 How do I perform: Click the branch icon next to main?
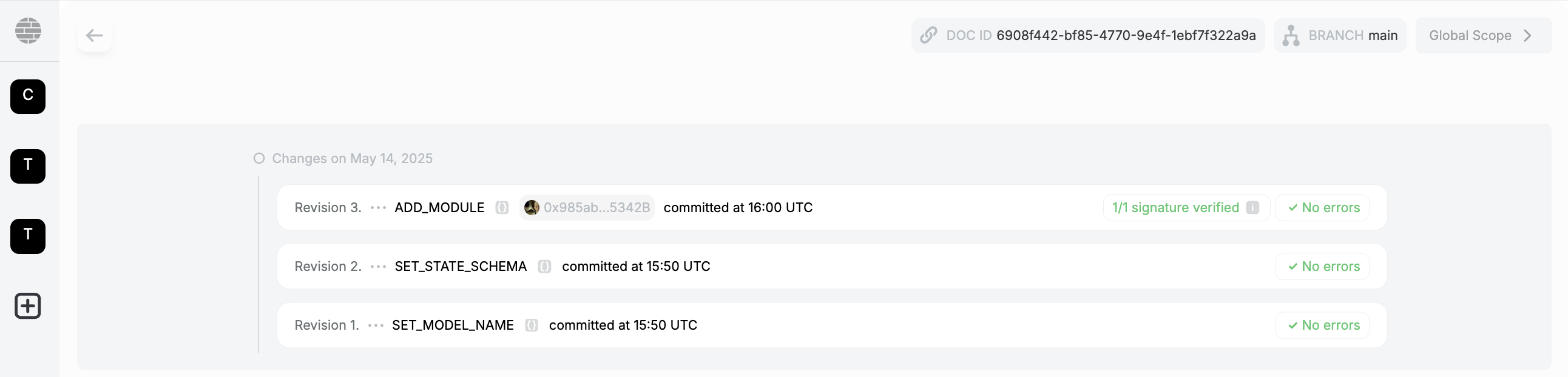[1291, 35]
